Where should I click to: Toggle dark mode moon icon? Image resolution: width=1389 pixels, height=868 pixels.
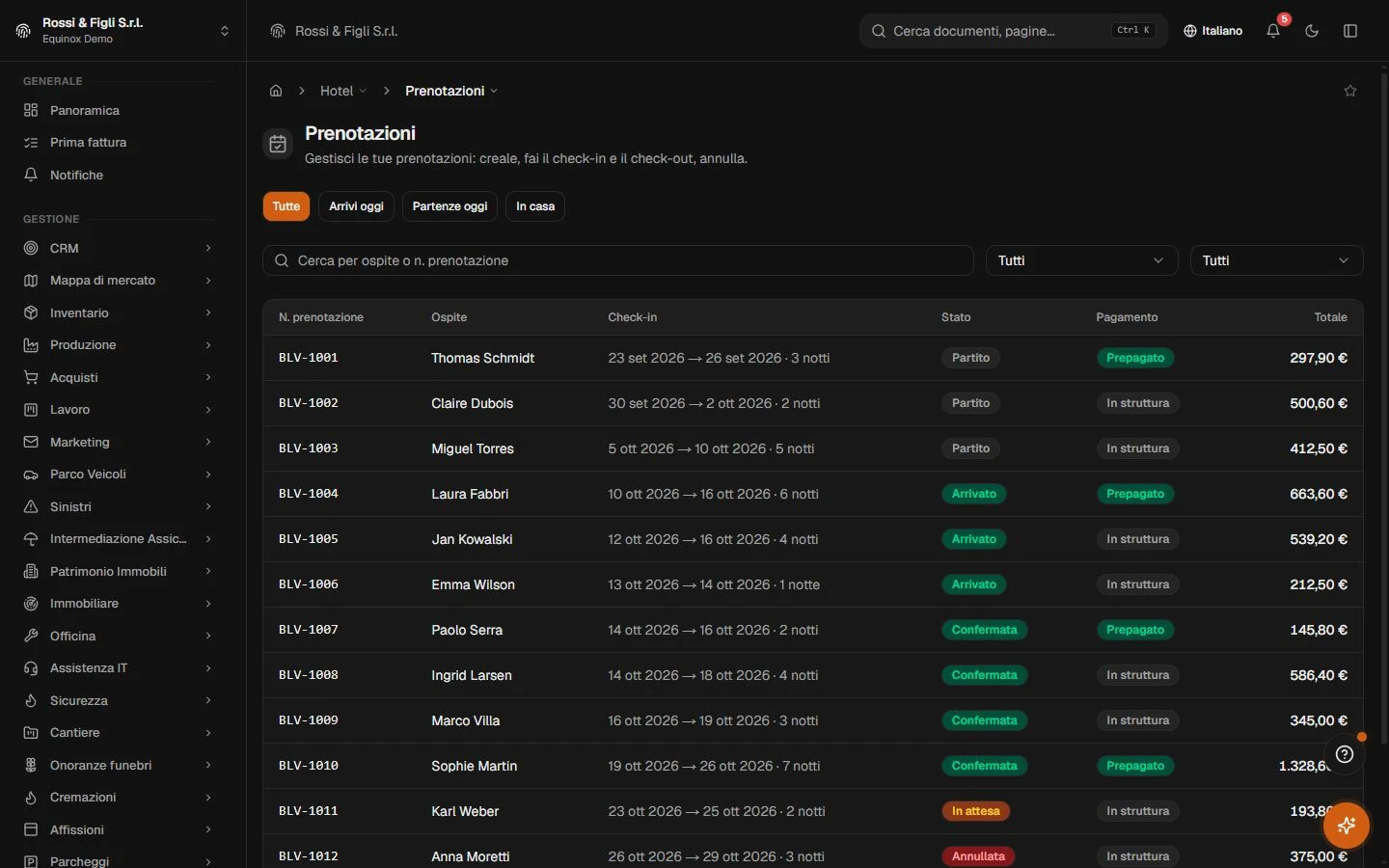coord(1312,31)
